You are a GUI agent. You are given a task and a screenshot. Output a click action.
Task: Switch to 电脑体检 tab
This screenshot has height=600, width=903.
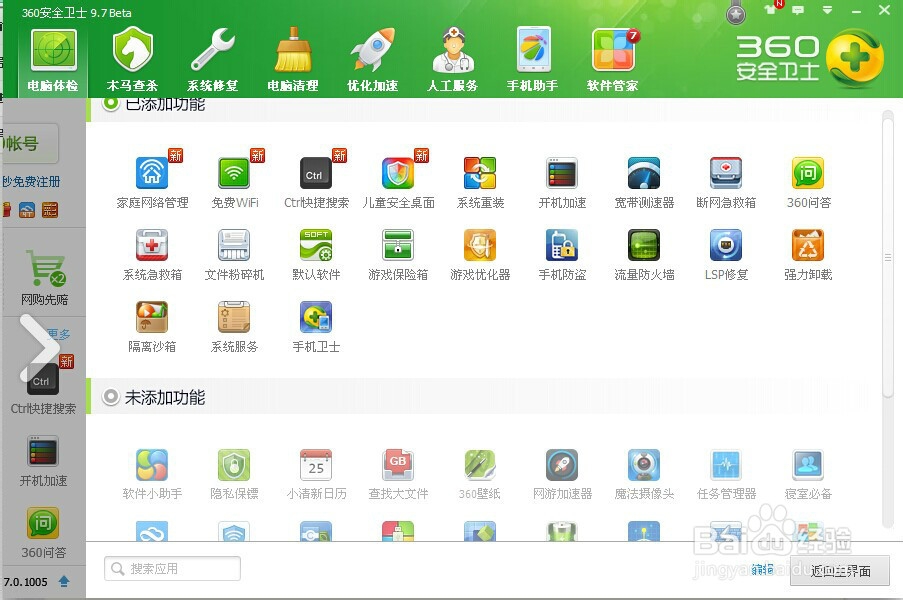[53, 60]
